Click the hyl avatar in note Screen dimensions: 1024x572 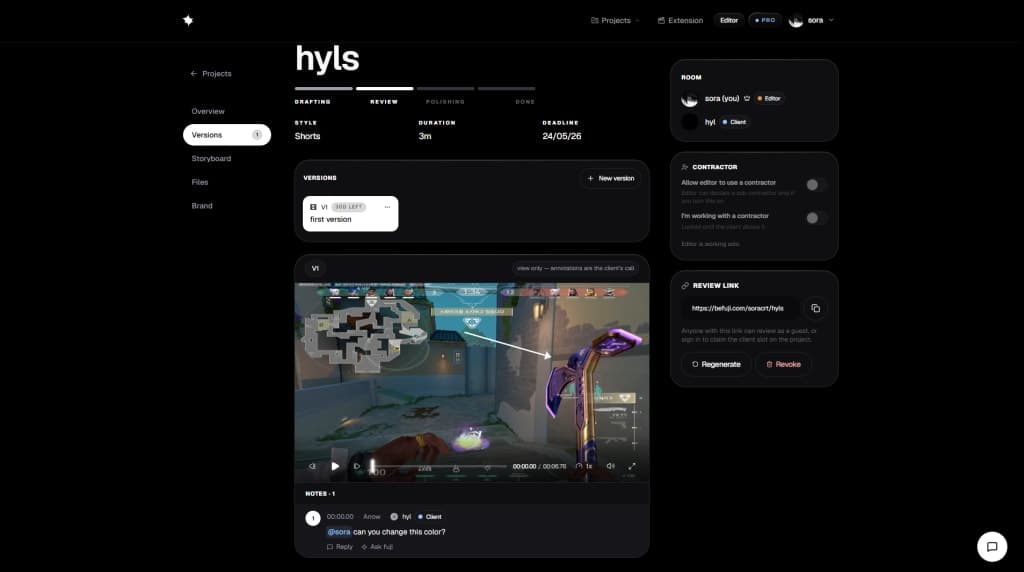394,516
